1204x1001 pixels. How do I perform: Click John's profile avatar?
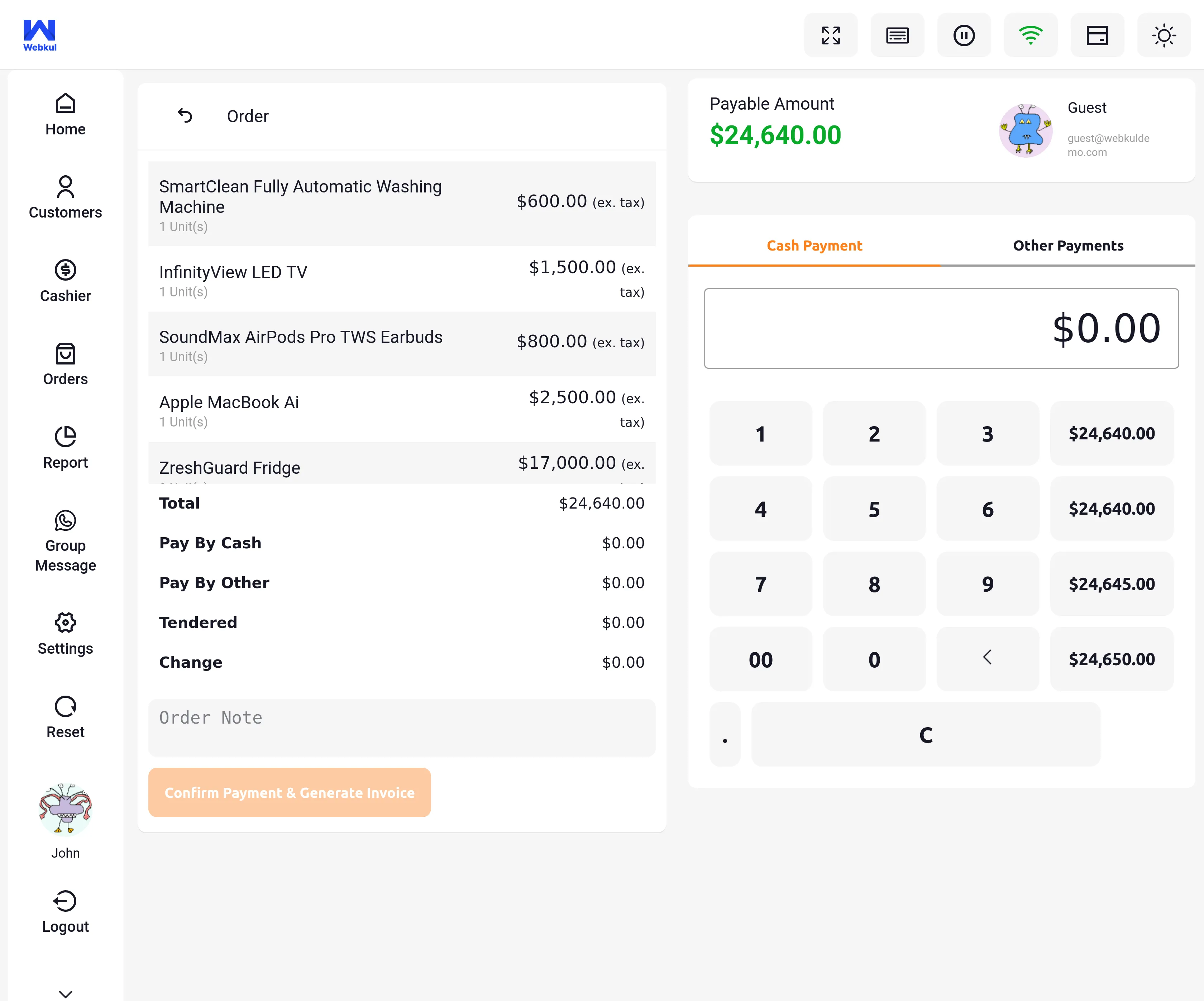(65, 810)
